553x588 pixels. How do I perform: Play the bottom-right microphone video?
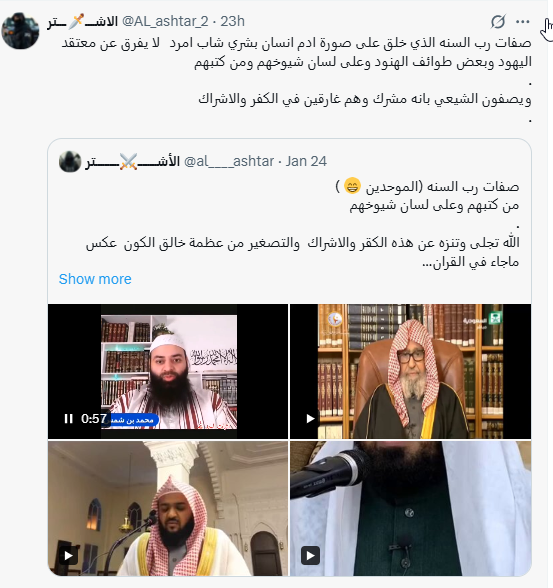pyautogui.click(x=310, y=555)
